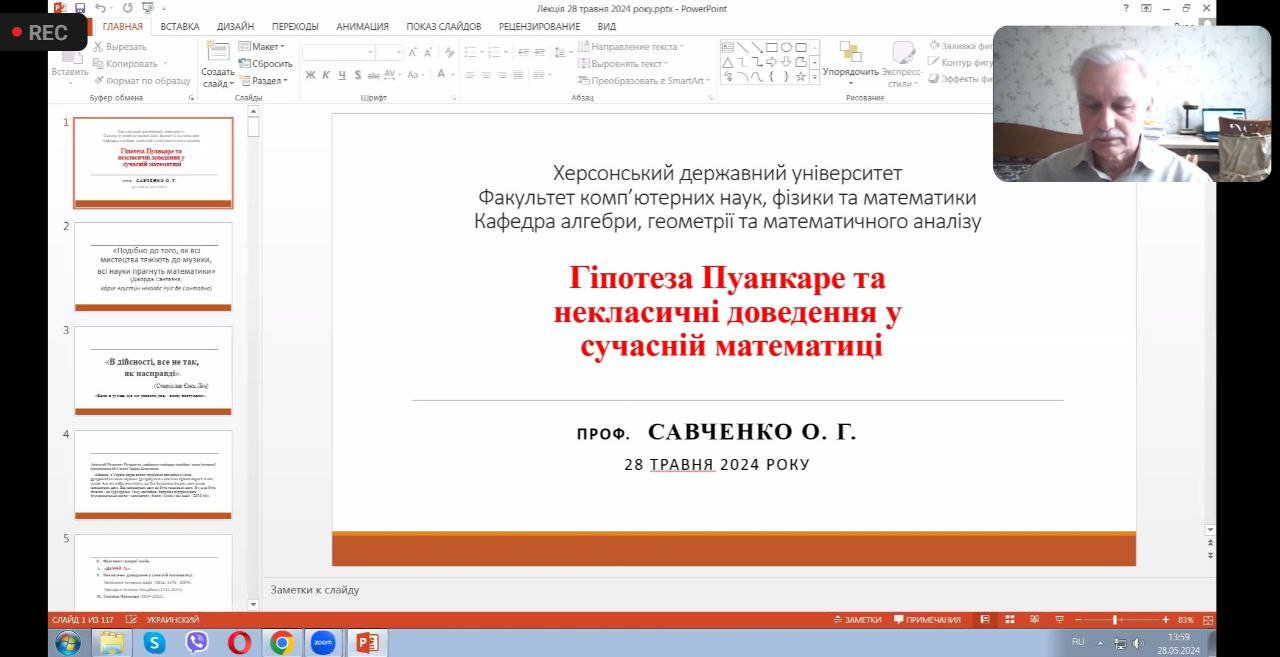Switch to reading view icon
This screenshot has height=657, width=1280.
[1032, 620]
